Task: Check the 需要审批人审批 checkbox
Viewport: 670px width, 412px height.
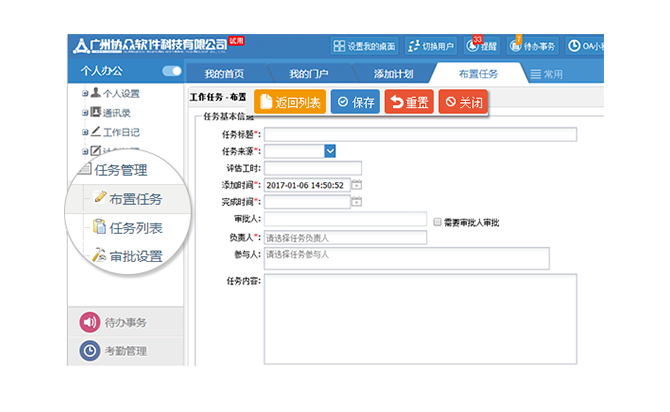Action: [437, 220]
